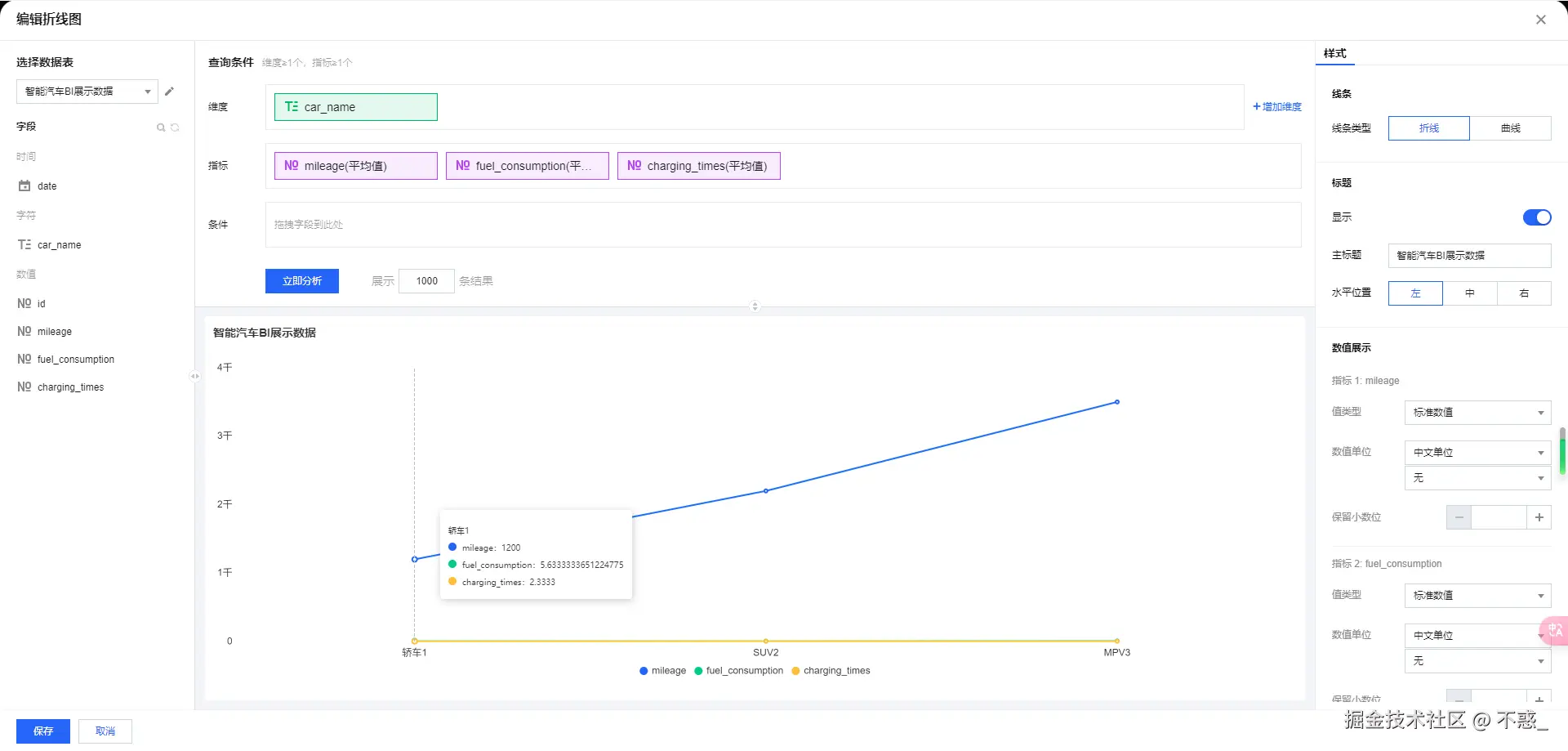Open mileage 数值单位 中文单位 dropdown
Viewport: 1568px width, 751px height.
point(1477,453)
